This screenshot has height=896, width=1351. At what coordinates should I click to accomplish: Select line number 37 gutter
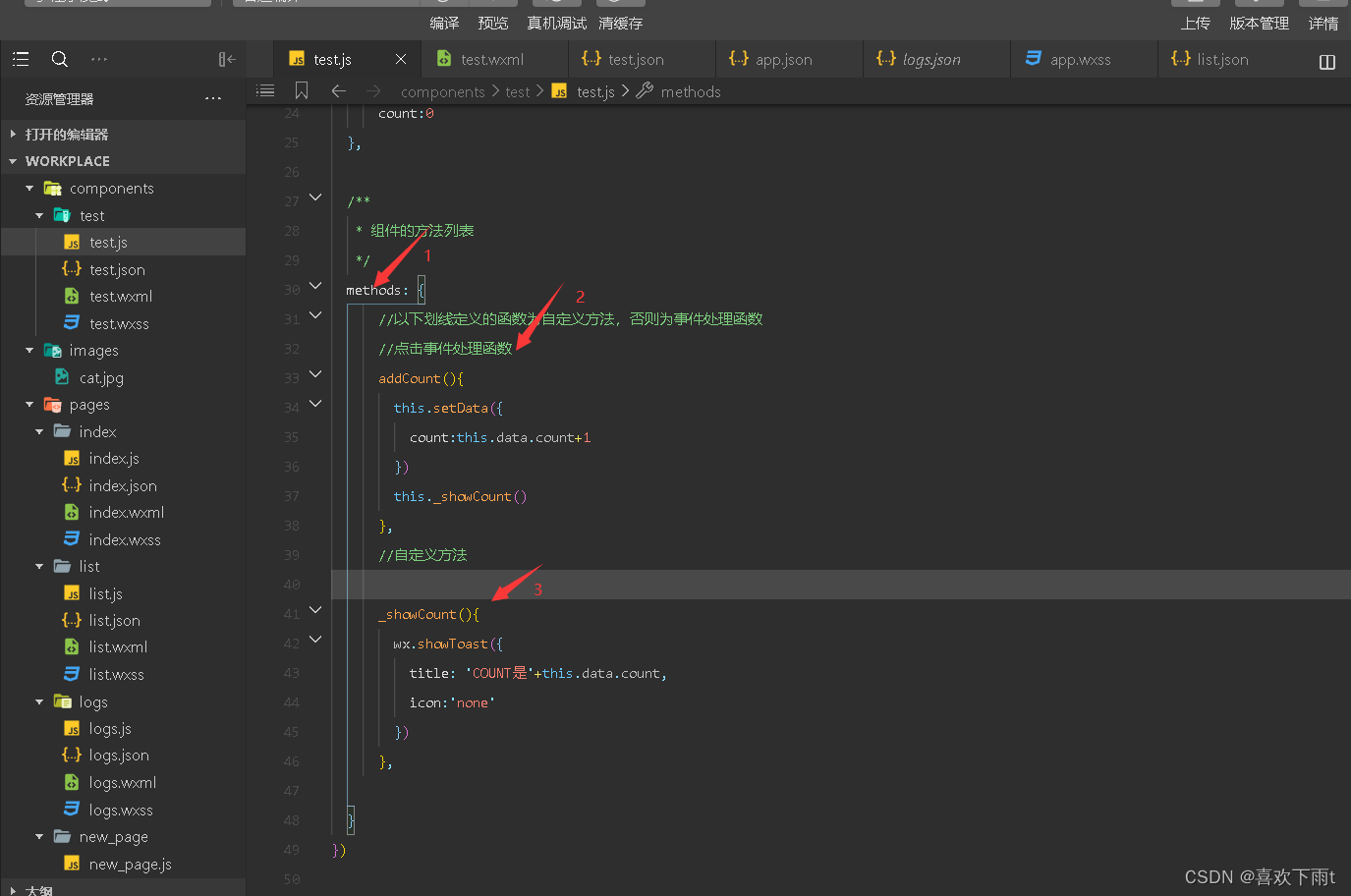pyautogui.click(x=292, y=496)
